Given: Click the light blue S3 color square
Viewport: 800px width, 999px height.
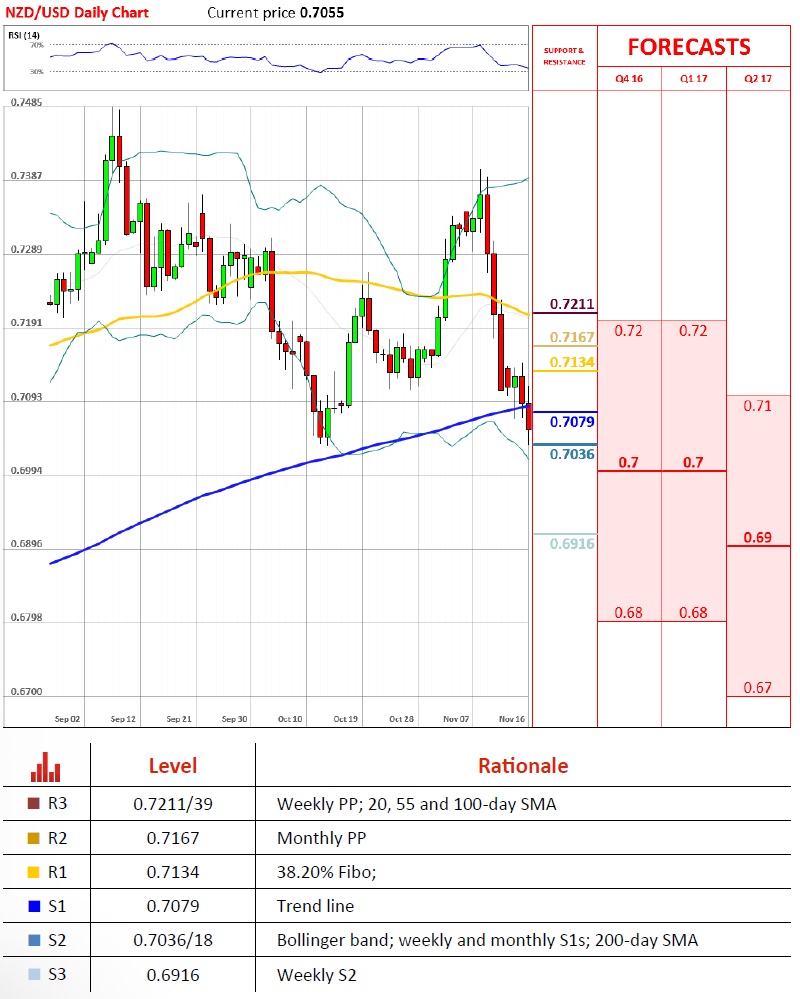Looking at the screenshot, I should click(38, 976).
